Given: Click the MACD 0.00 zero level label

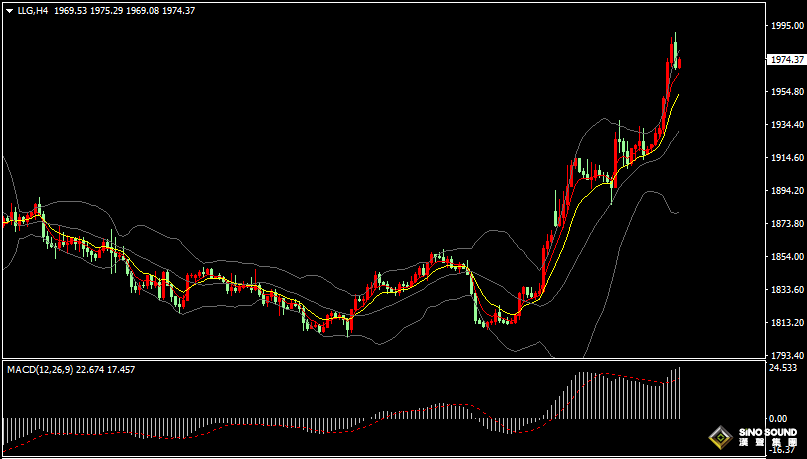Looking at the screenshot, I should 780,418.
